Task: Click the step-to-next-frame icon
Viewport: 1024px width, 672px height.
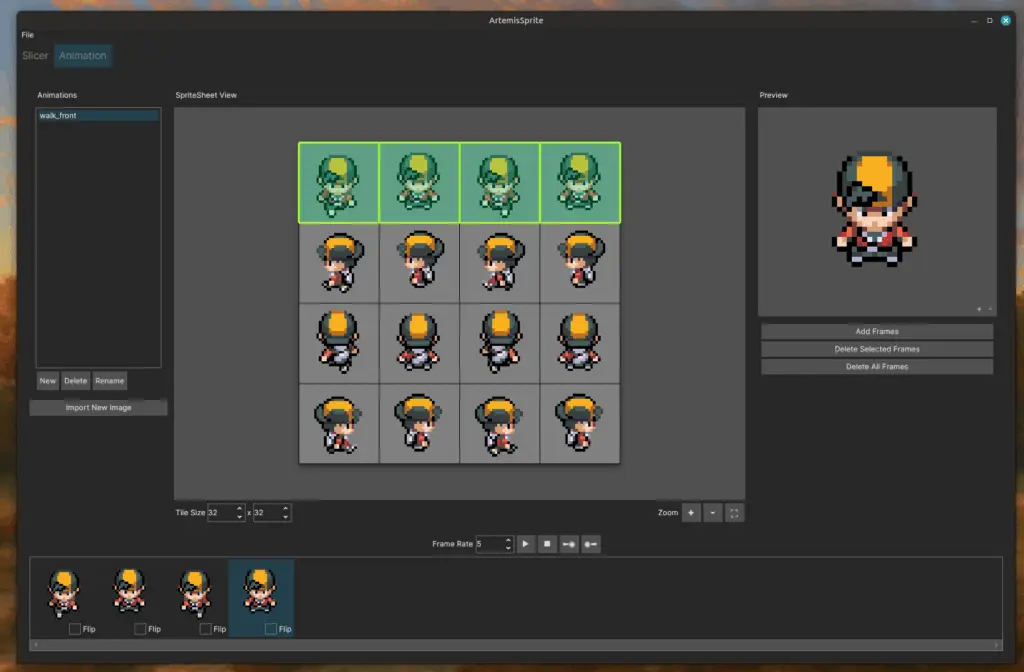Action: tap(591, 544)
